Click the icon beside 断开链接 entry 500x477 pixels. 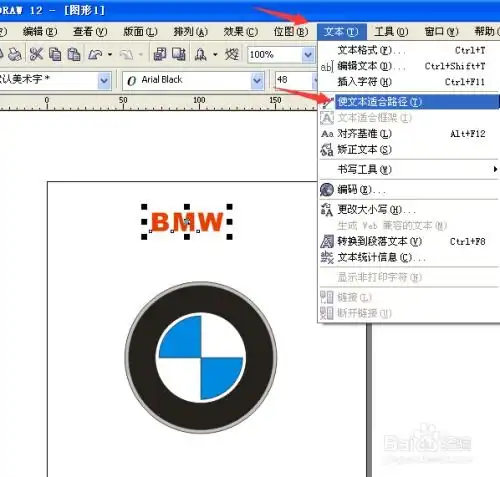tap(327, 313)
